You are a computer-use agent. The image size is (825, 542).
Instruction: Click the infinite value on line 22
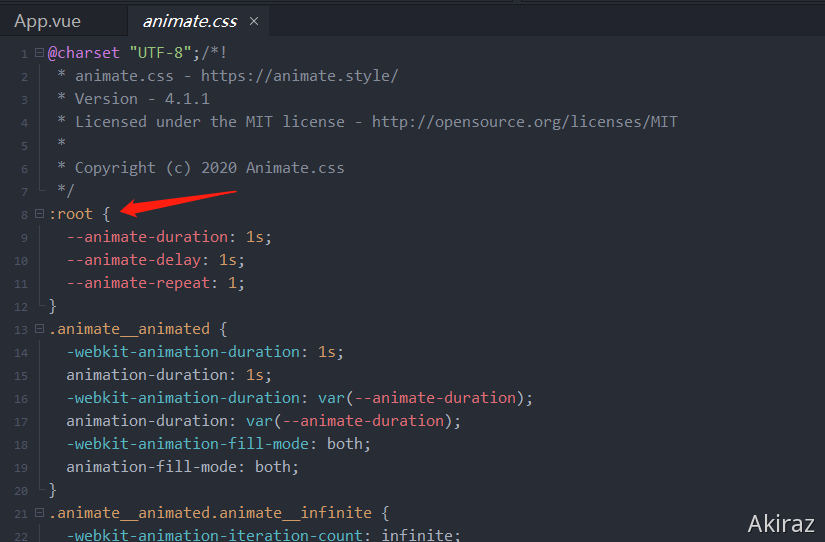pos(418,536)
